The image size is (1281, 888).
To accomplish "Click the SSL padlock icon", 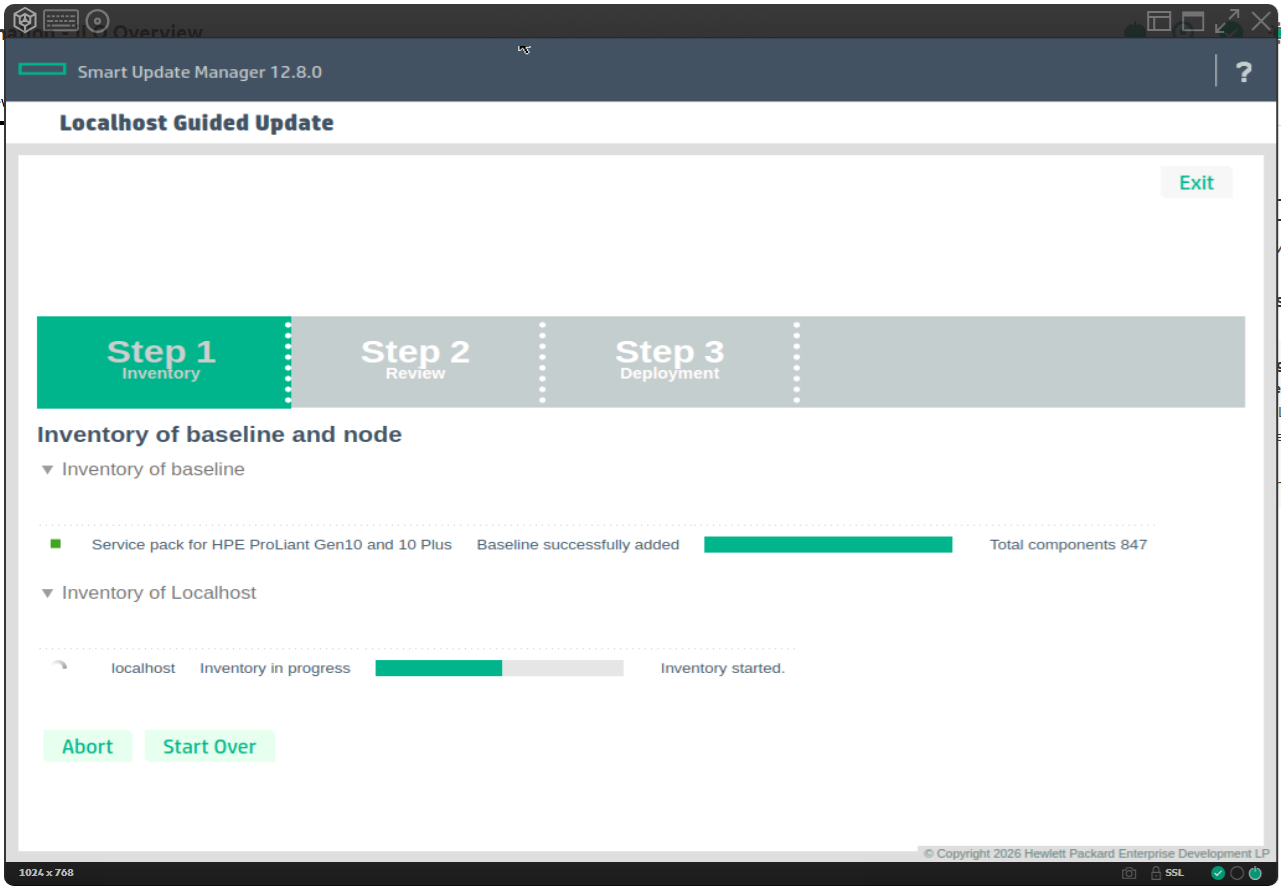I will [1156, 873].
